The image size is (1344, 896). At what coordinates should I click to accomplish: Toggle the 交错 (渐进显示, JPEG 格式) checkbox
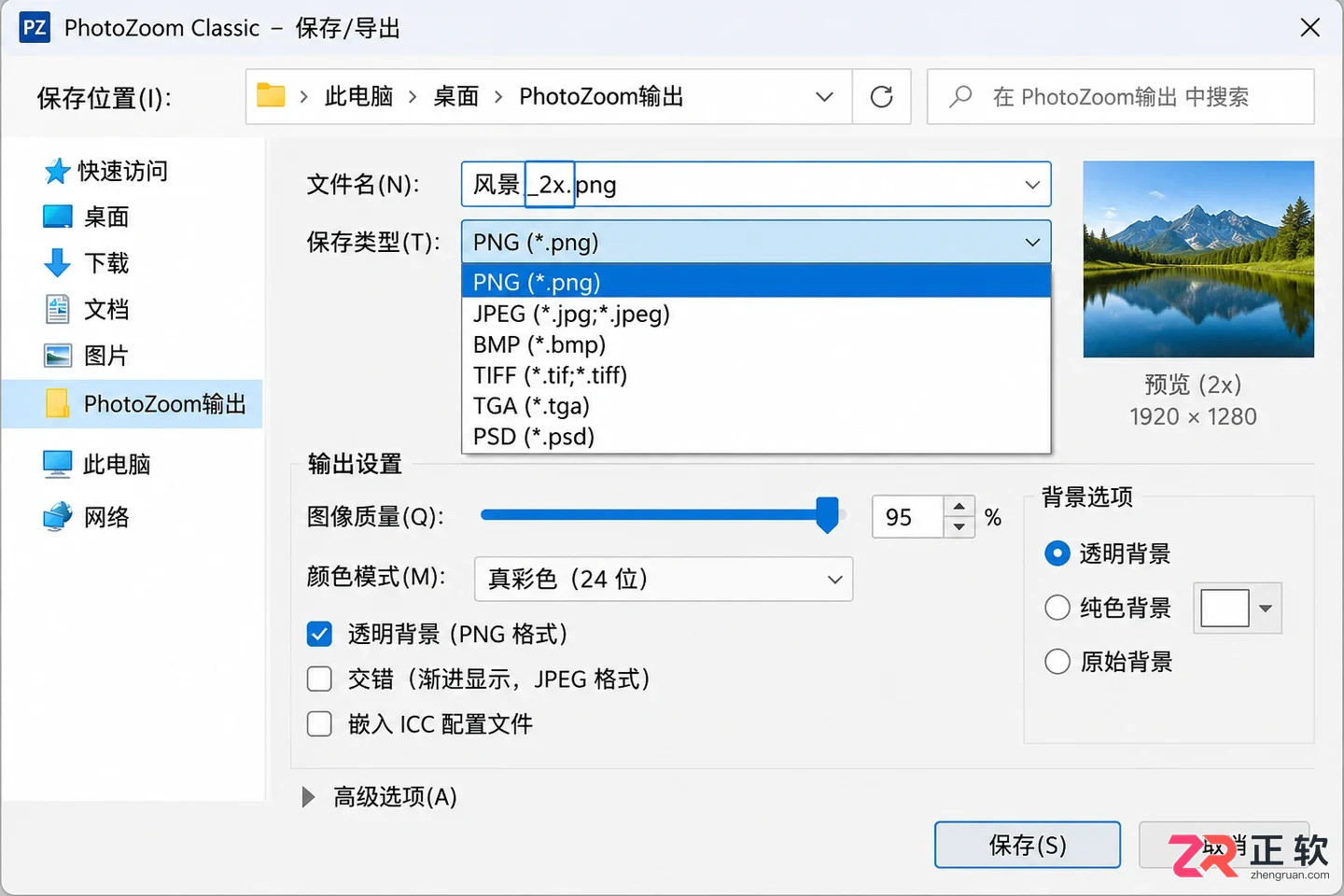point(319,679)
